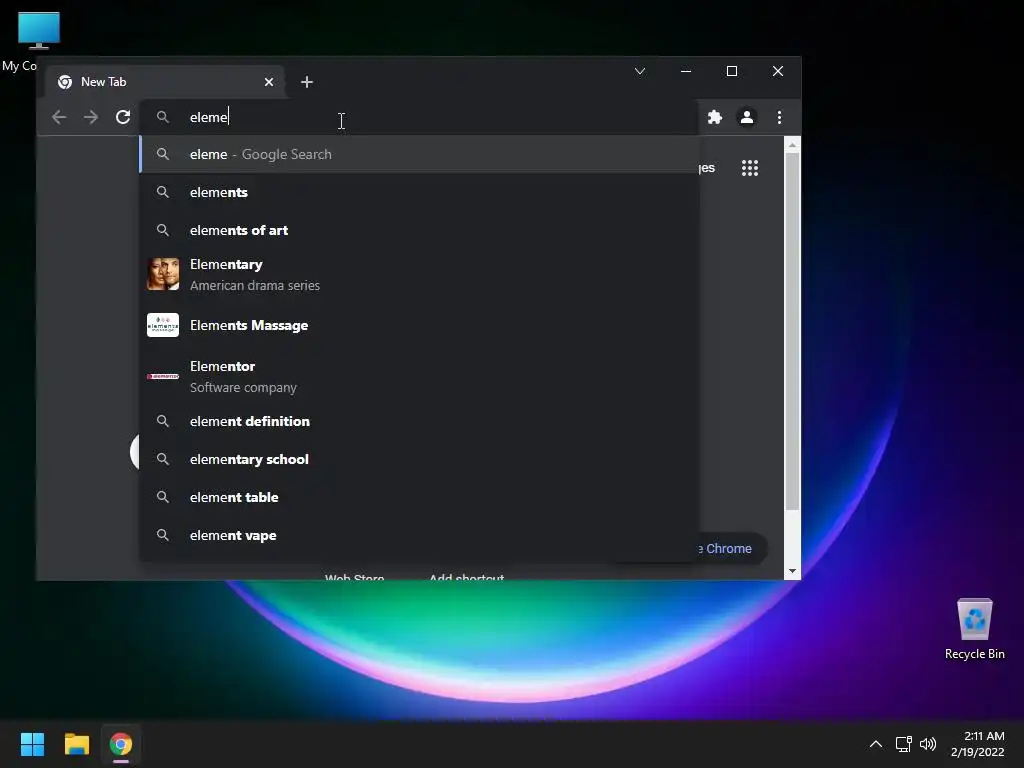Screen dimensions: 1024x768
Task: Choose the 'elements' suggestion
Action: [x=419, y=192]
